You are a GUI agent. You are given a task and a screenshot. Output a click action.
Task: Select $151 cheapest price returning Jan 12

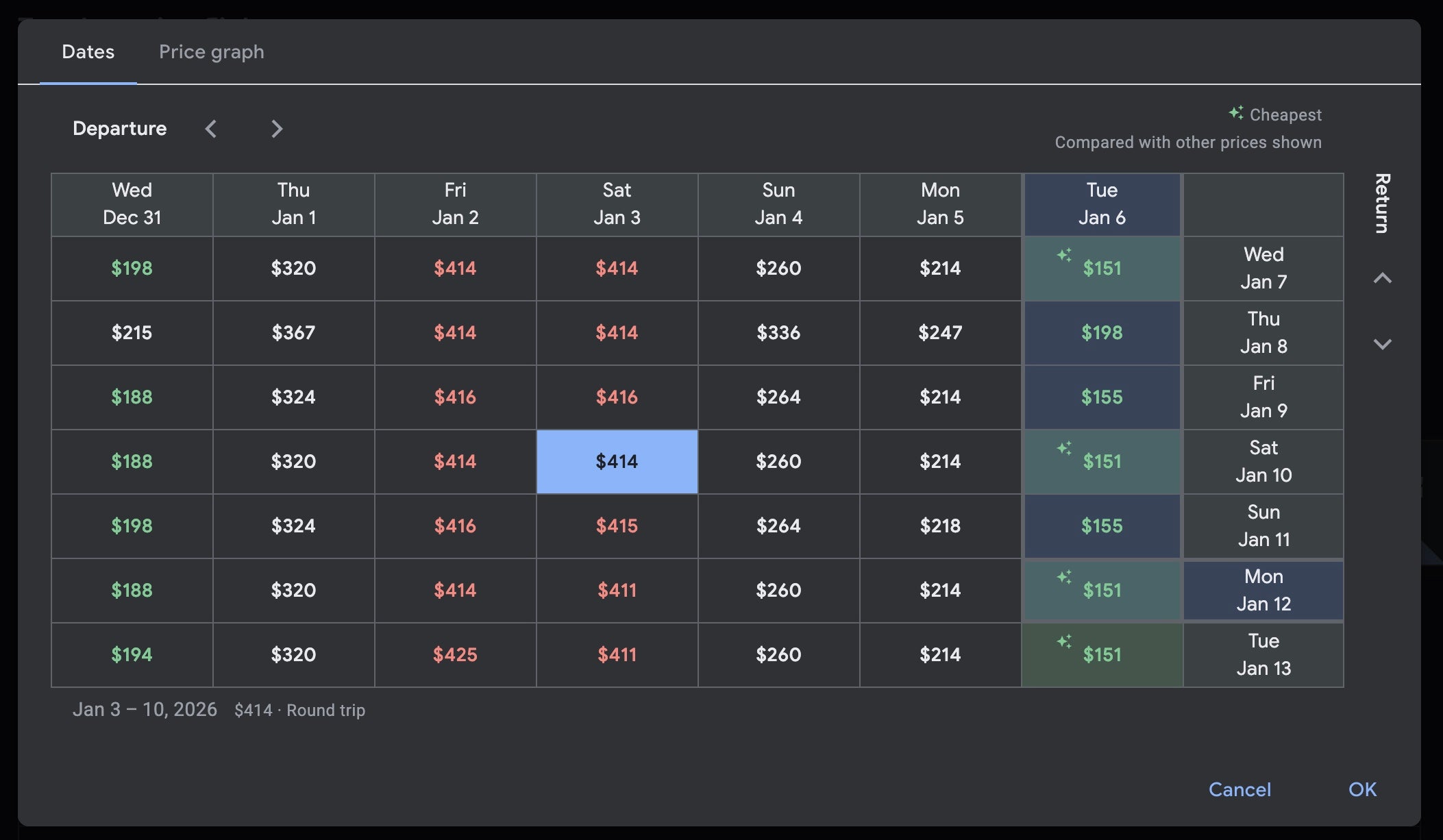[x=1101, y=590]
